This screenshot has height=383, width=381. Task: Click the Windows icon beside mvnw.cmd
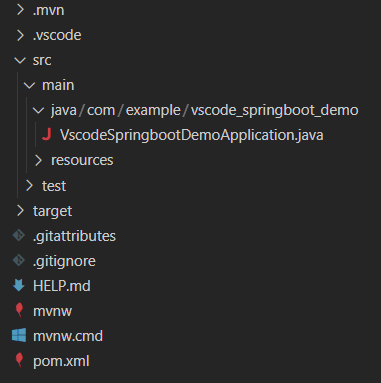pos(19,335)
